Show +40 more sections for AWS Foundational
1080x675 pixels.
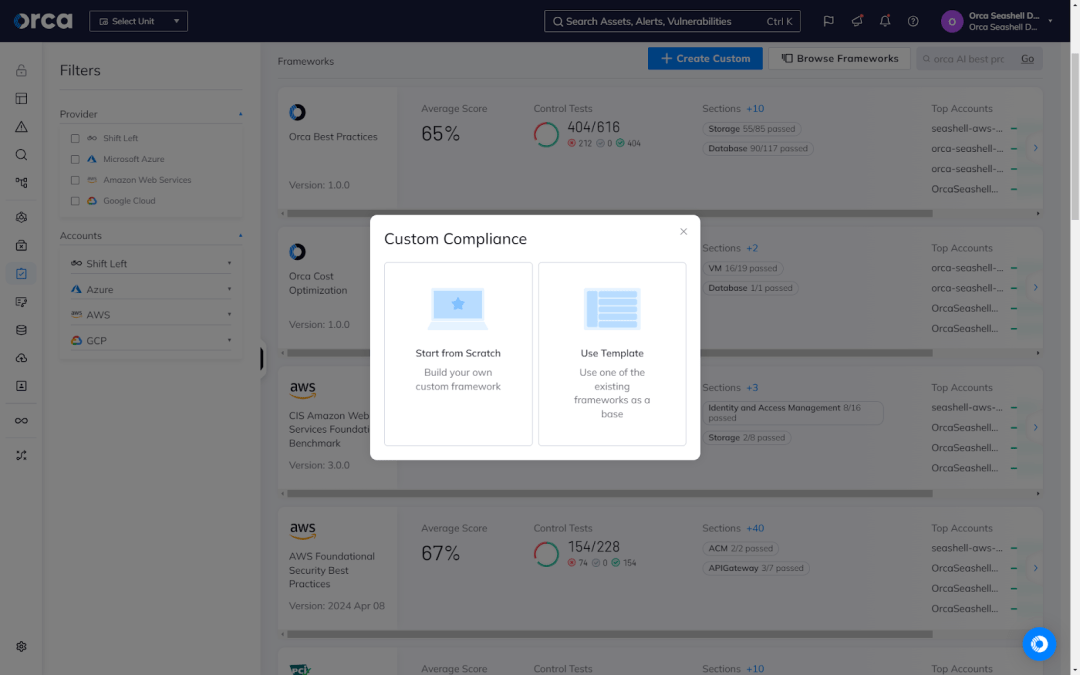[755, 528]
